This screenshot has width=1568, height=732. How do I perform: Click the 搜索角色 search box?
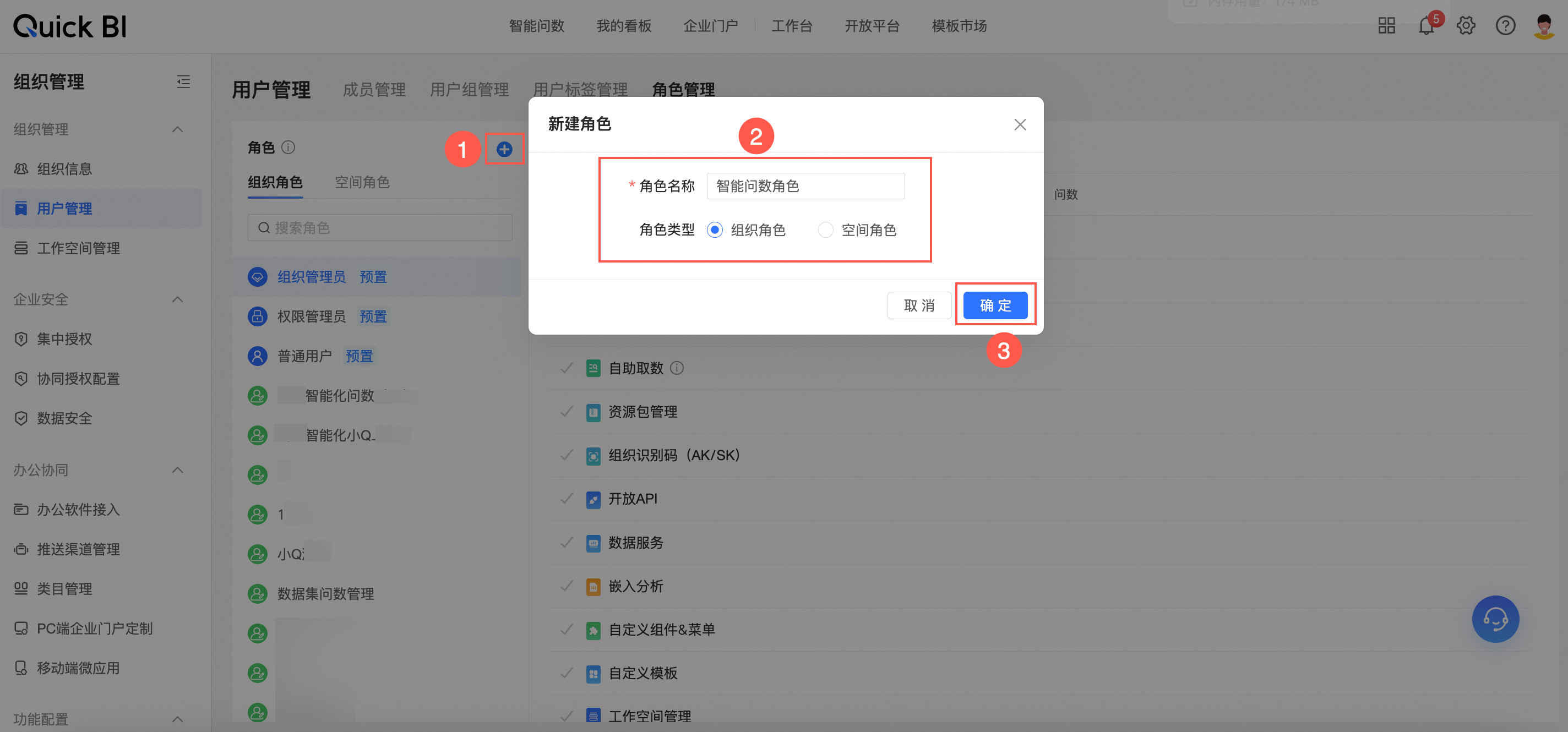(x=380, y=227)
